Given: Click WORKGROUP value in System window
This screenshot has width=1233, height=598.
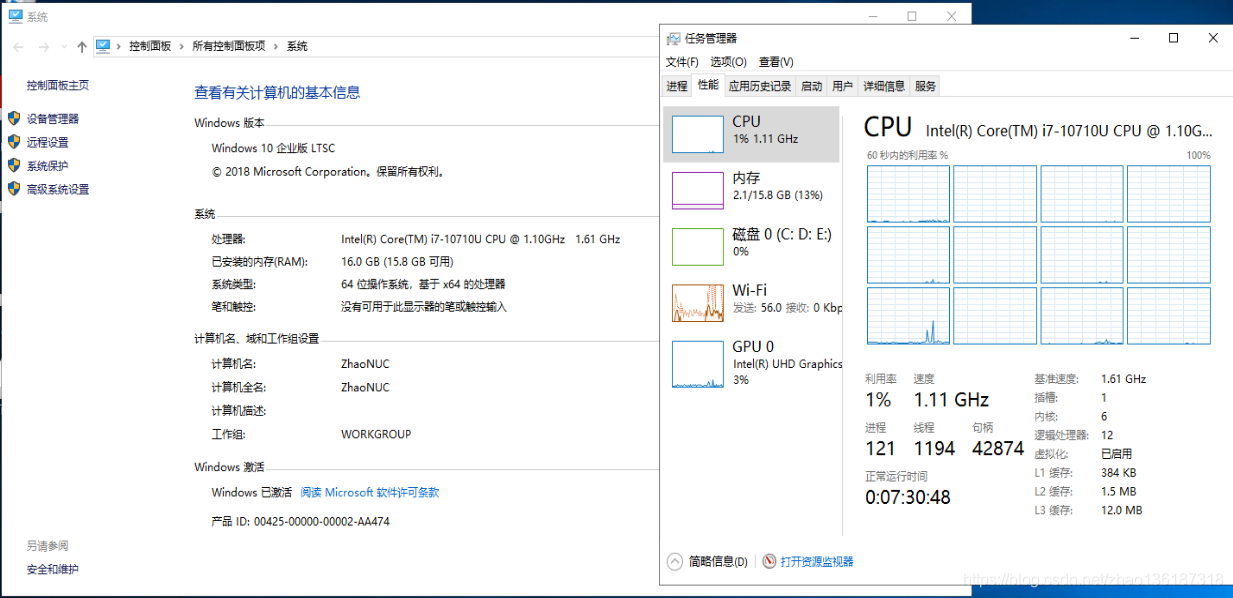Looking at the screenshot, I should pos(376,434).
